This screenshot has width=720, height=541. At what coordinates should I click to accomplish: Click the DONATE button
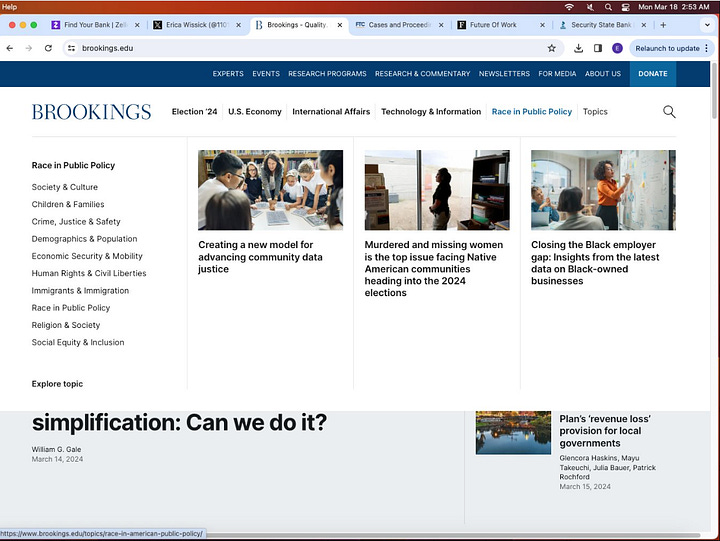(x=652, y=74)
